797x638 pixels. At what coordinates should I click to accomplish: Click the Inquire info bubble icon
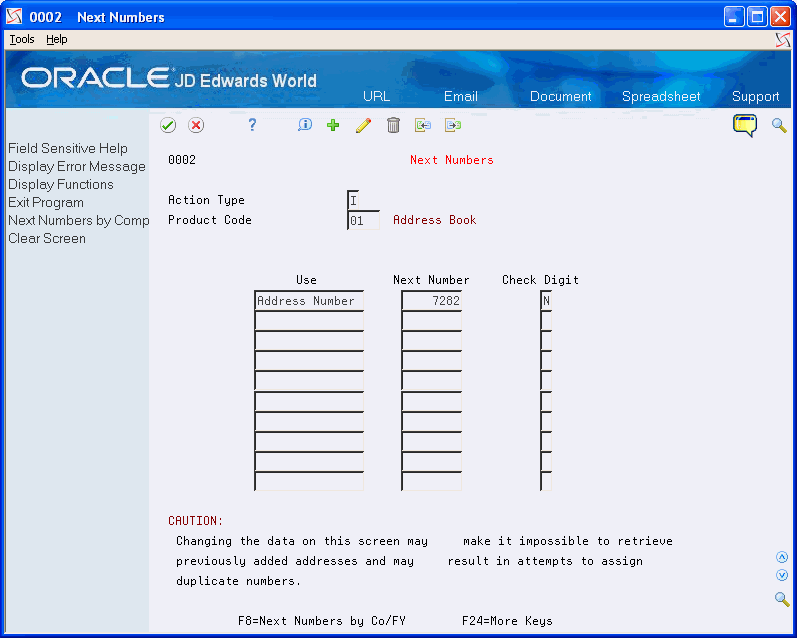305,125
